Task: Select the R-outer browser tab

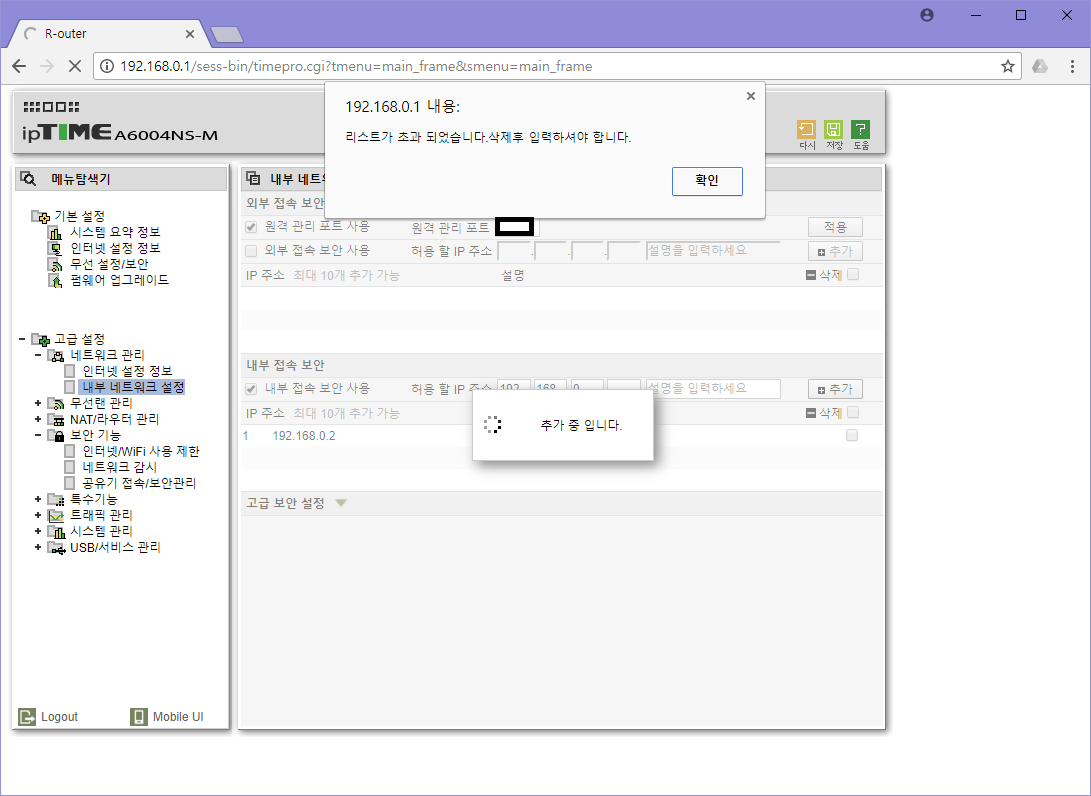Action: tap(108, 33)
